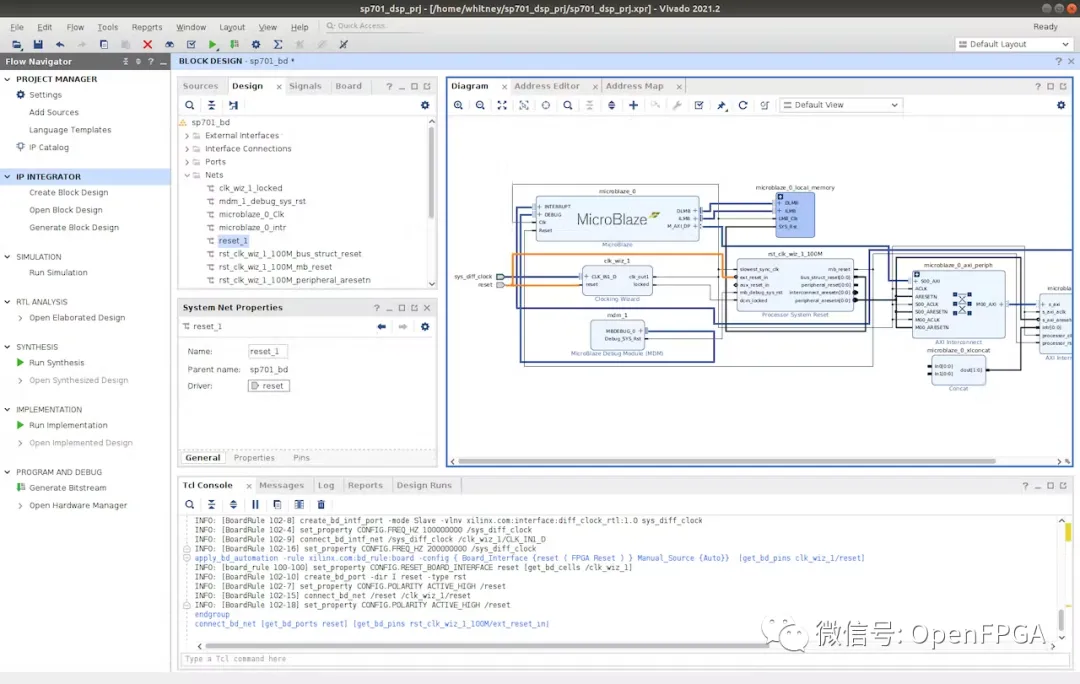Undo the last action with the arrow icon

coord(60,44)
